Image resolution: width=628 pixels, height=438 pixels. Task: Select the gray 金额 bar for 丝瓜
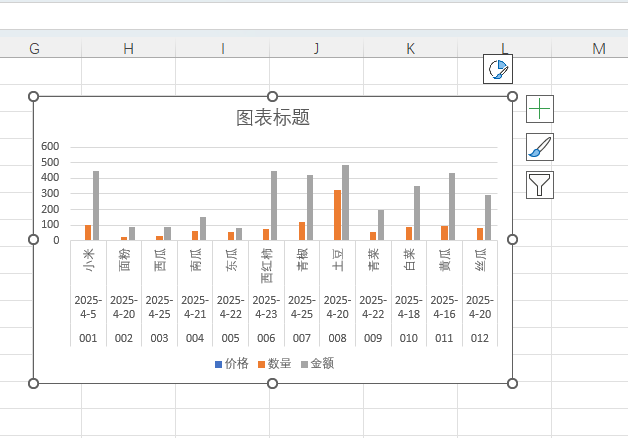488,218
